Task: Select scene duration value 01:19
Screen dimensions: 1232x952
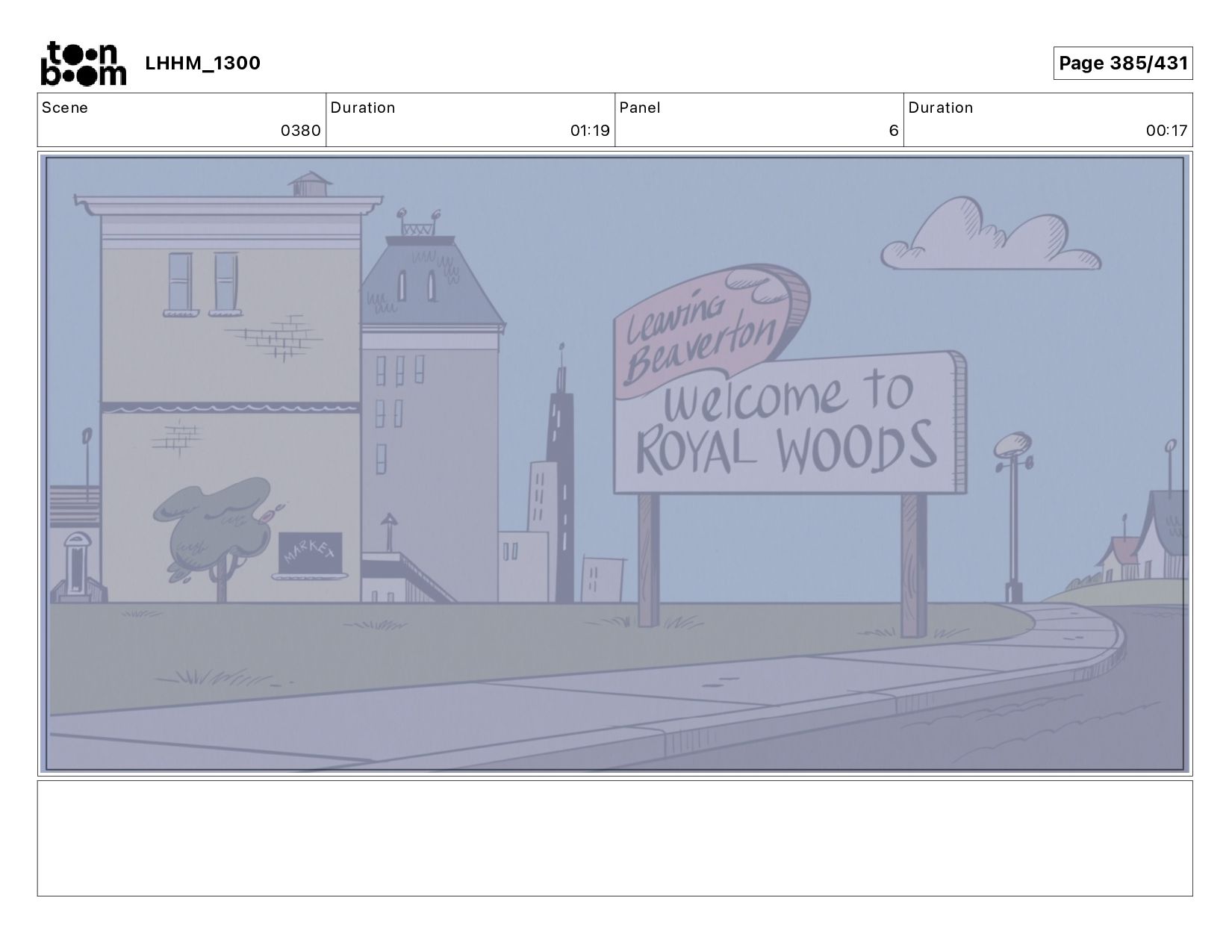Action: click(x=590, y=131)
